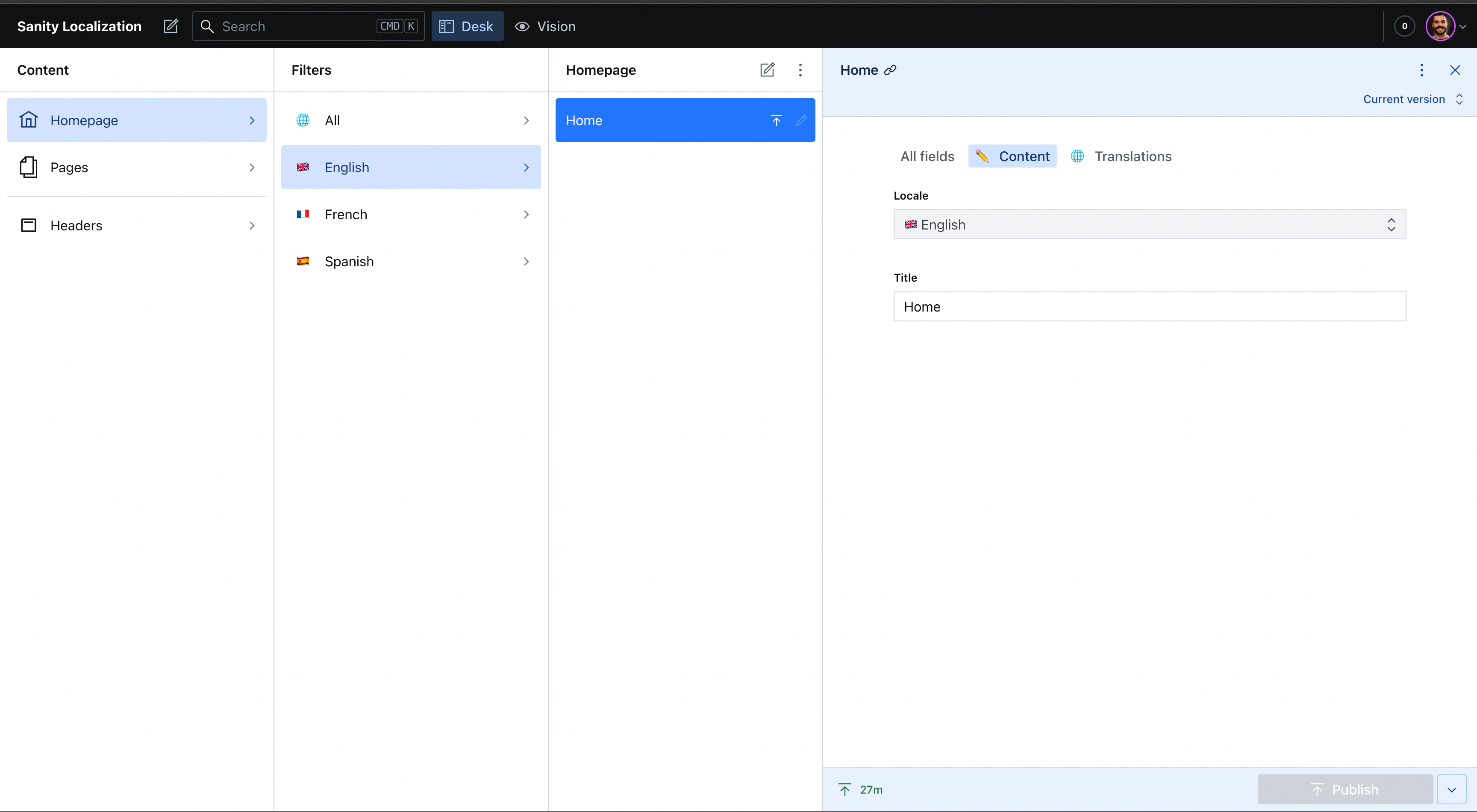Screen dimensions: 1477x812
Task: Open the Locale English select dropdown
Action: pyautogui.click(x=1150, y=224)
